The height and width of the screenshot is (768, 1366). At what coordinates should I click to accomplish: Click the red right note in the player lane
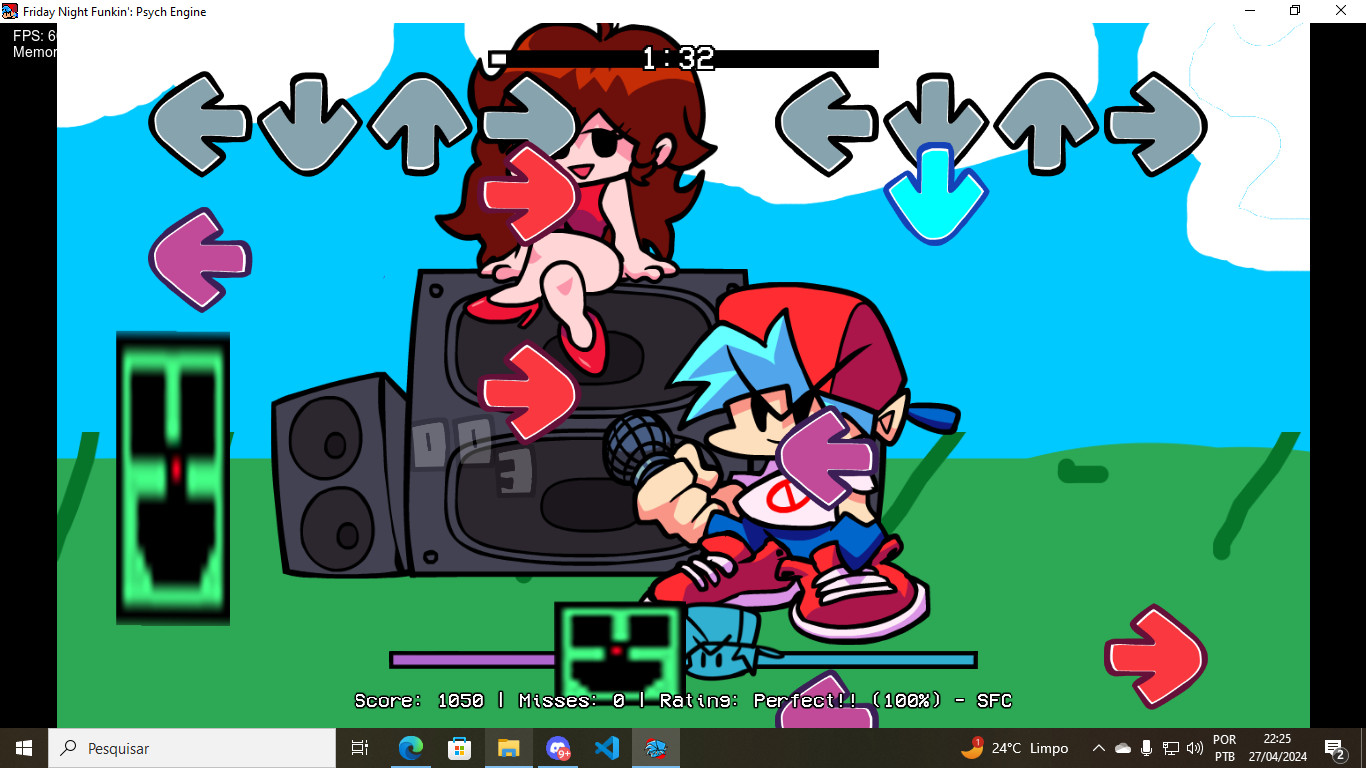point(1156,657)
